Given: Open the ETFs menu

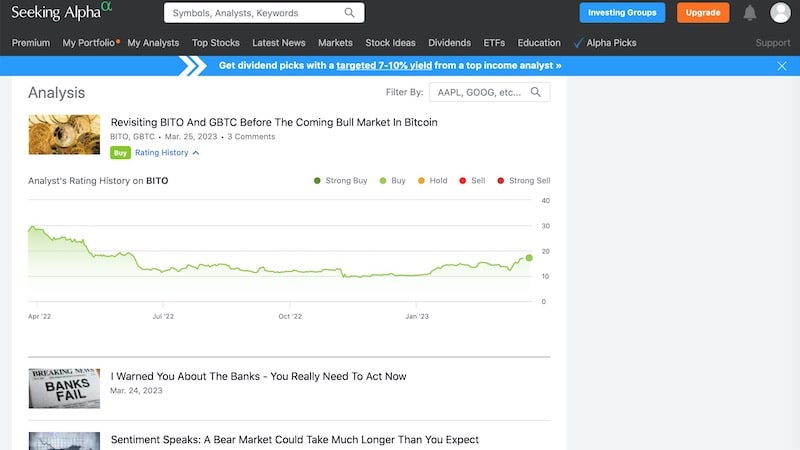Looking at the screenshot, I should click(x=494, y=43).
